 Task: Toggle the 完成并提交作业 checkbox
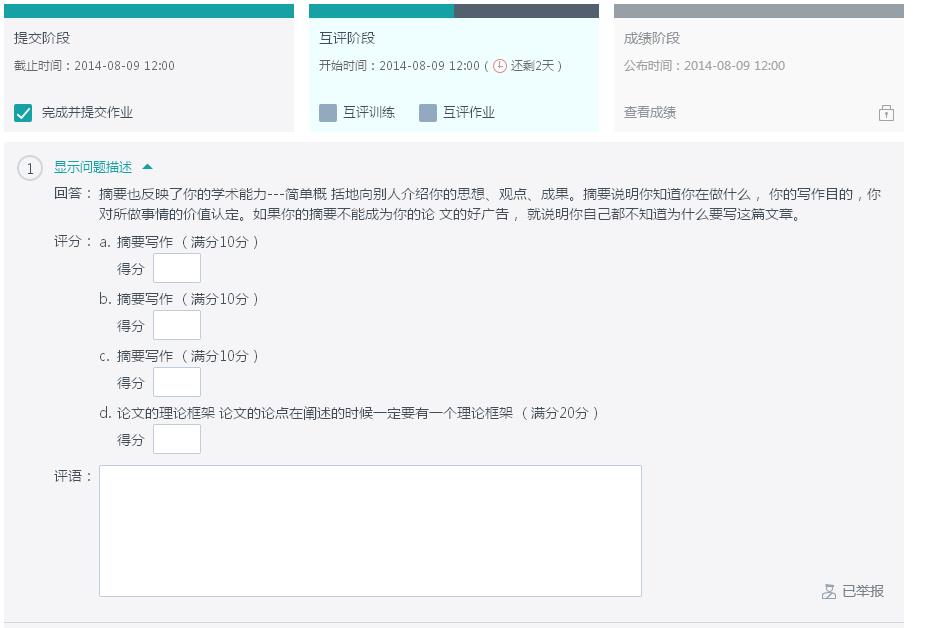[x=23, y=113]
